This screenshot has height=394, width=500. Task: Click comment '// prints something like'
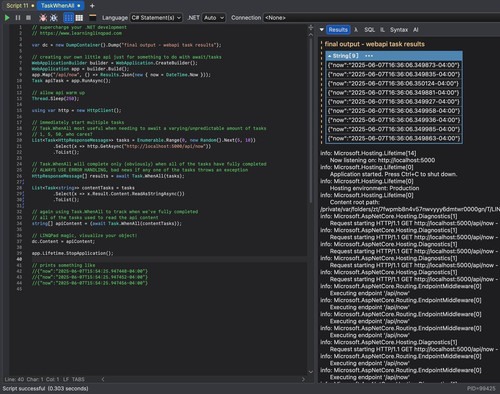click(x=63, y=265)
